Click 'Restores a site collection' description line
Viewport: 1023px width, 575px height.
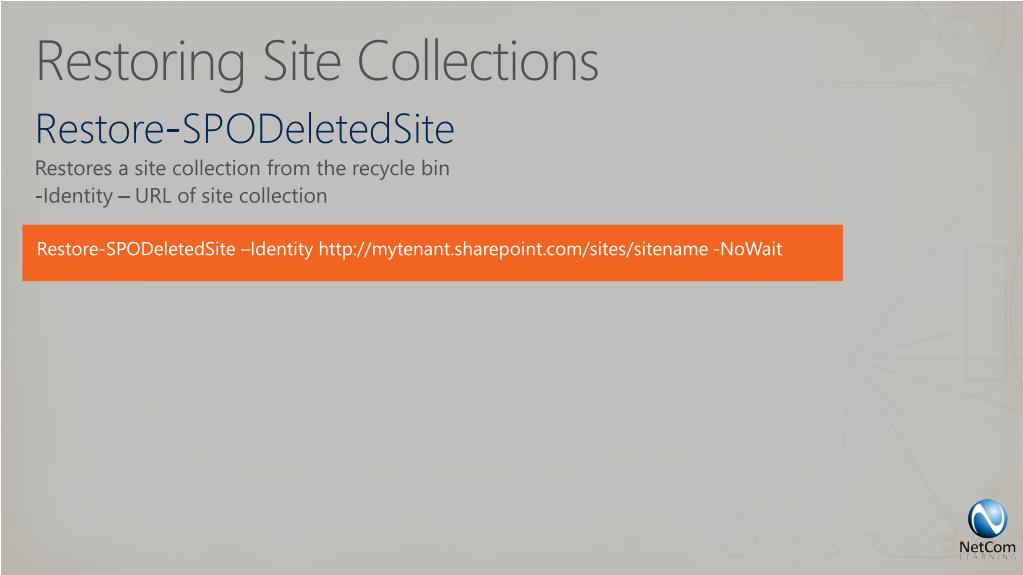point(242,168)
